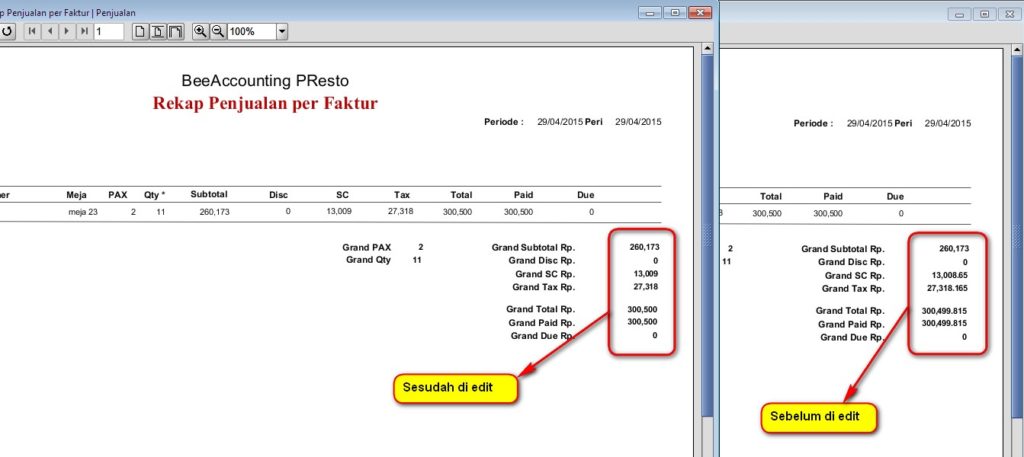Go to the previous report page
1024x457 pixels.
click(50, 32)
